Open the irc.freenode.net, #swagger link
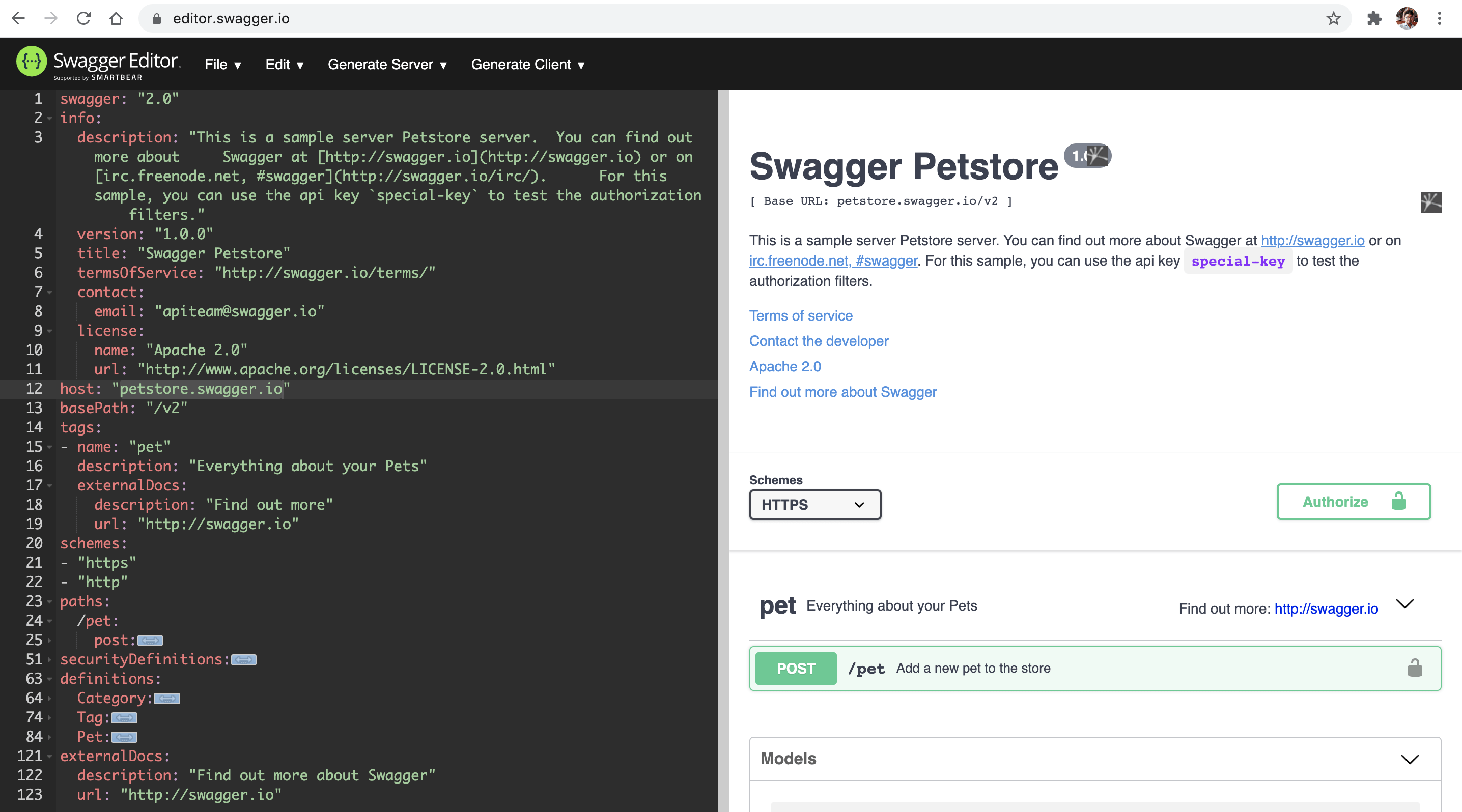1462x812 pixels. coord(833,261)
